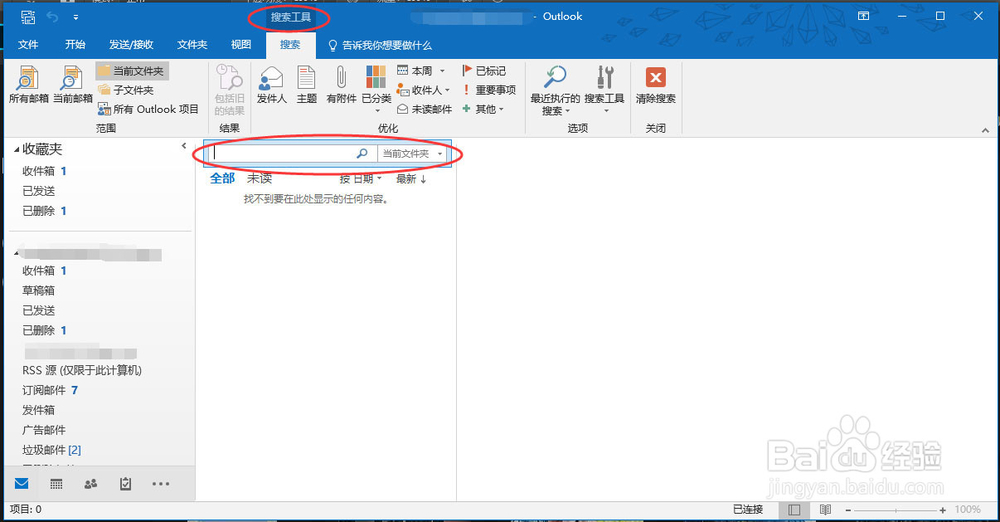Click the 搜索工具 contextual tab label
The height and width of the screenshot is (522, 1000).
coord(290,17)
